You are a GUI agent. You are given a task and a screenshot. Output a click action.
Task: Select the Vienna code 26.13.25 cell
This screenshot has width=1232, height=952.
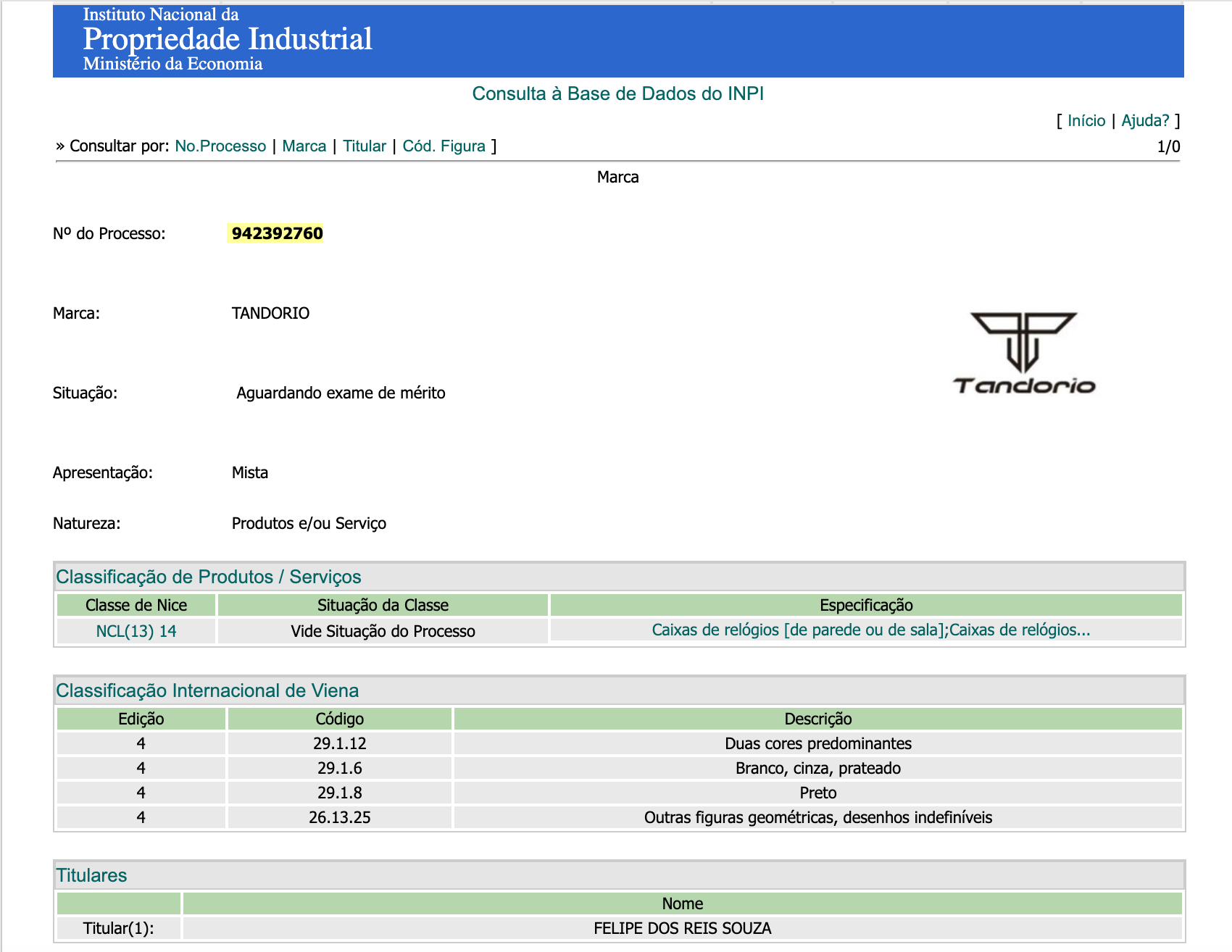point(339,818)
